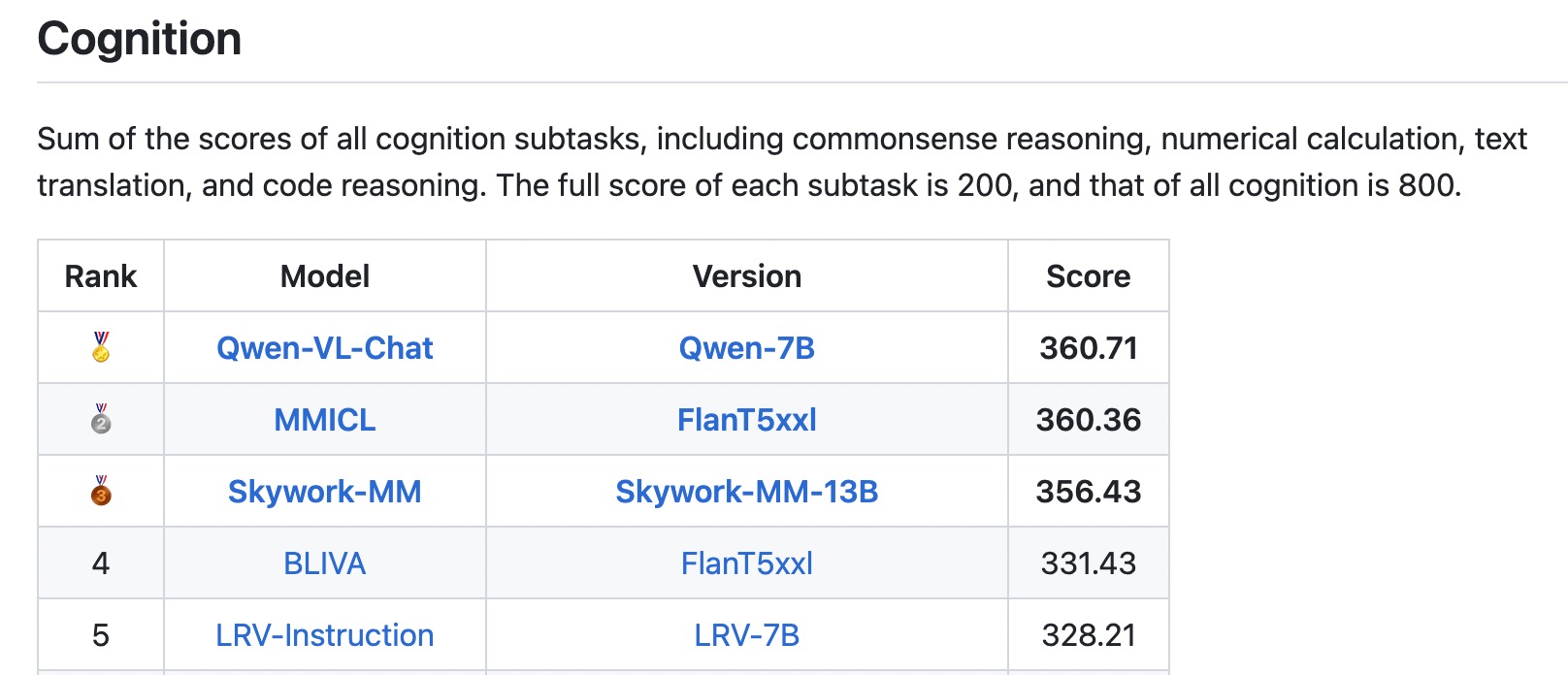
Task: Click the silver medal rank icon
Action: (101, 419)
